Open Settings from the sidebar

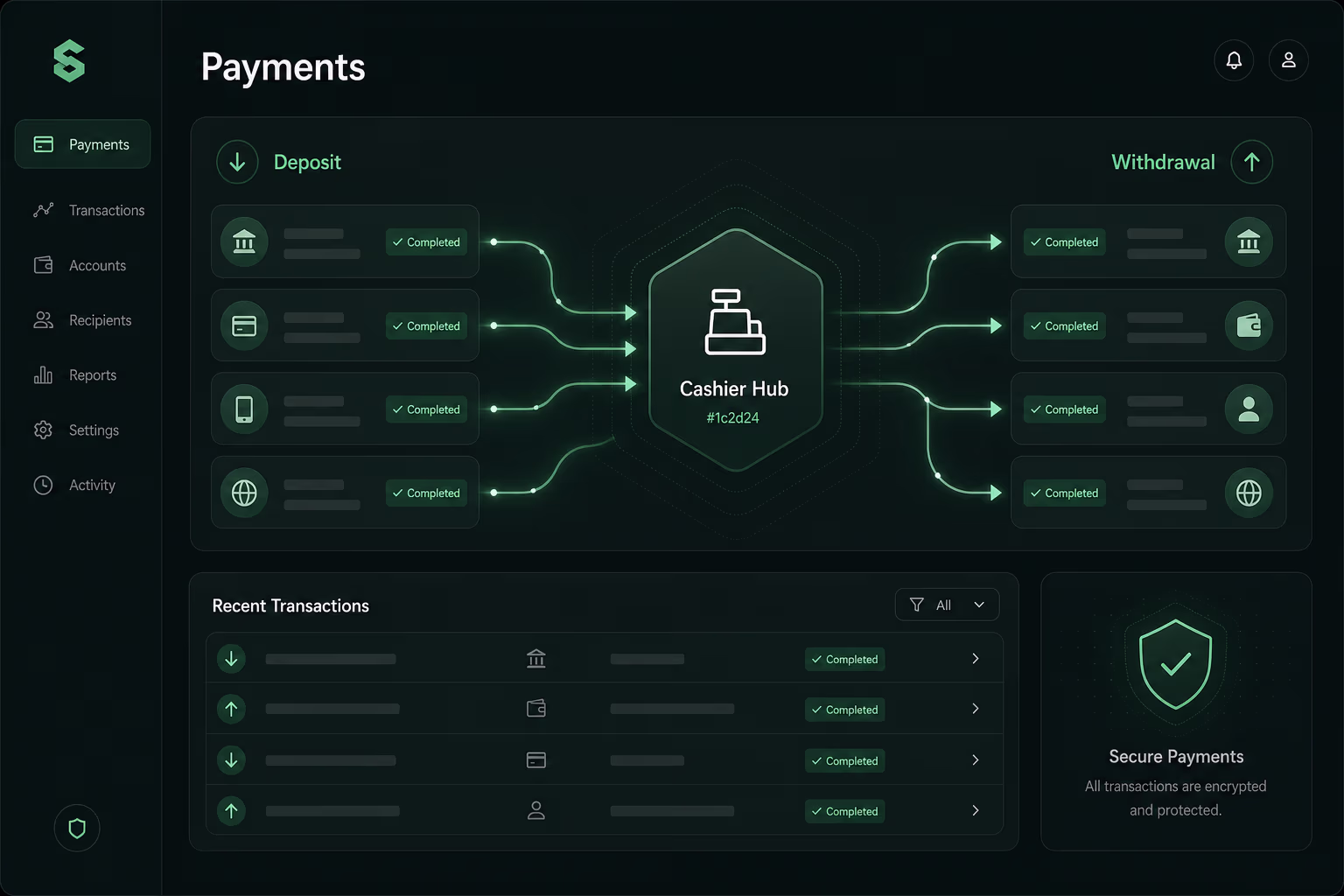pyautogui.click(x=76, y=430)
